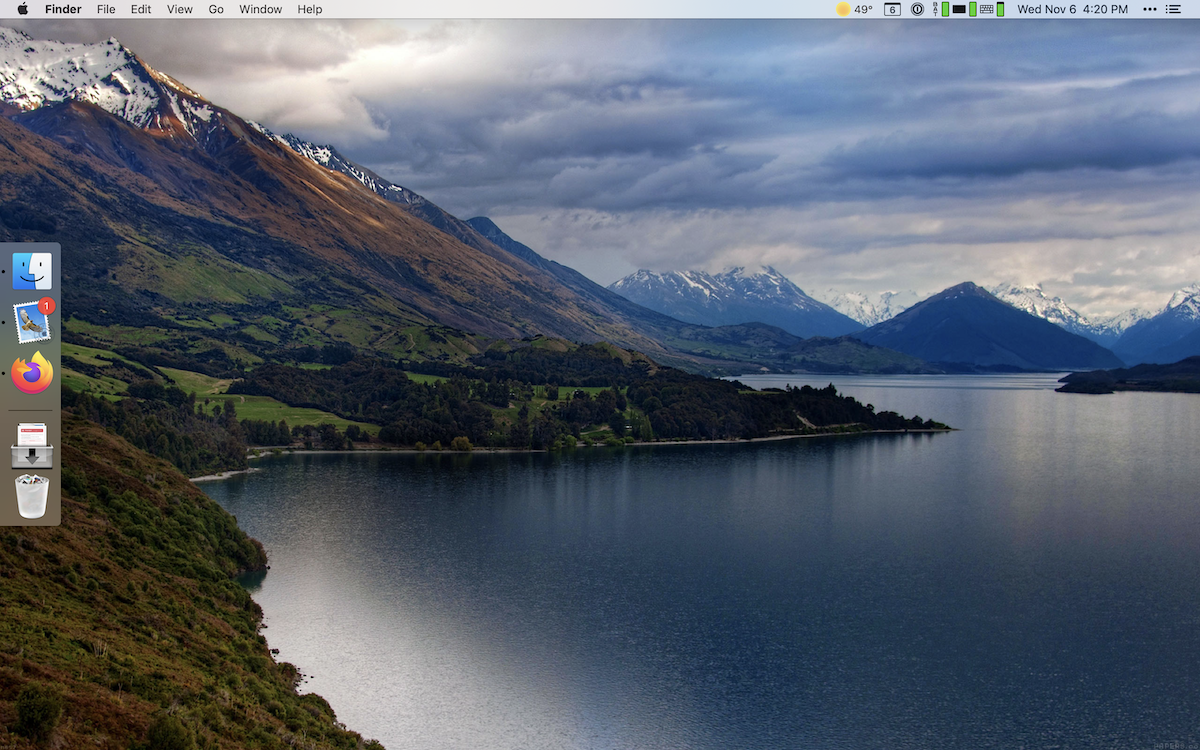Open the Downloads stack in the Dock
1200x750 pixels.
coord(32,446)
